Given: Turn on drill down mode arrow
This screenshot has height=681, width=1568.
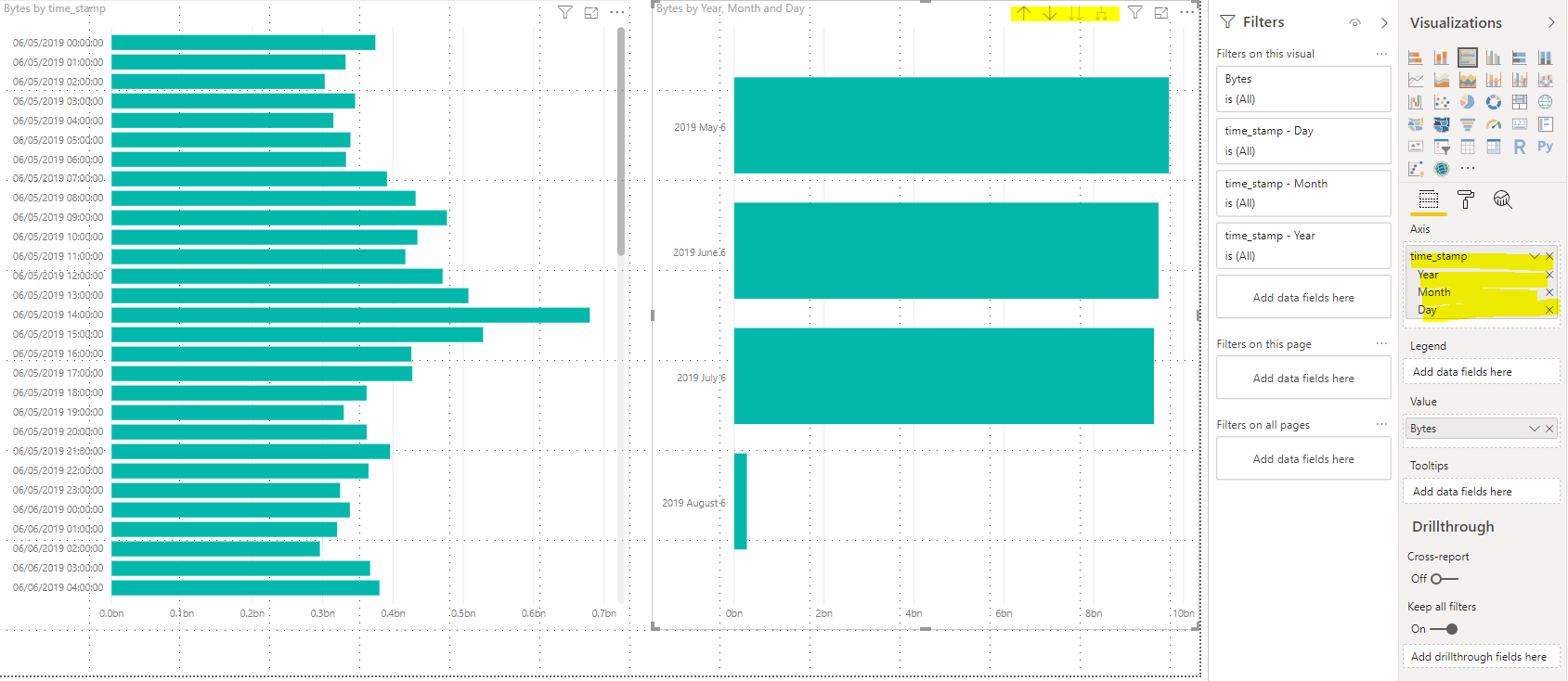Looking at the screenshot, I should tap(1049, 13).
